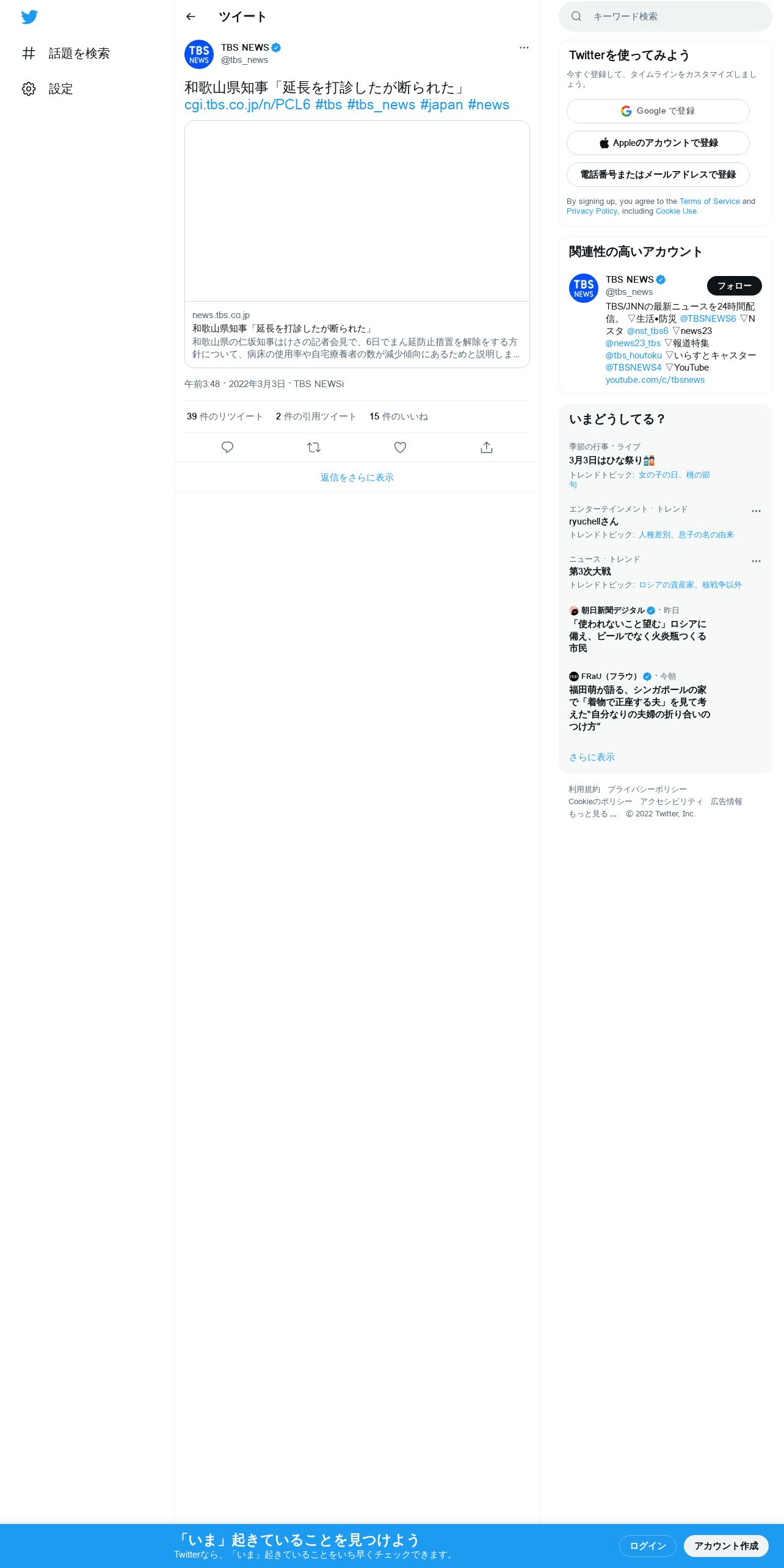Open trend ryuchellさん
This screenshot has width=784, height=1568.
[x=593, y=521]
